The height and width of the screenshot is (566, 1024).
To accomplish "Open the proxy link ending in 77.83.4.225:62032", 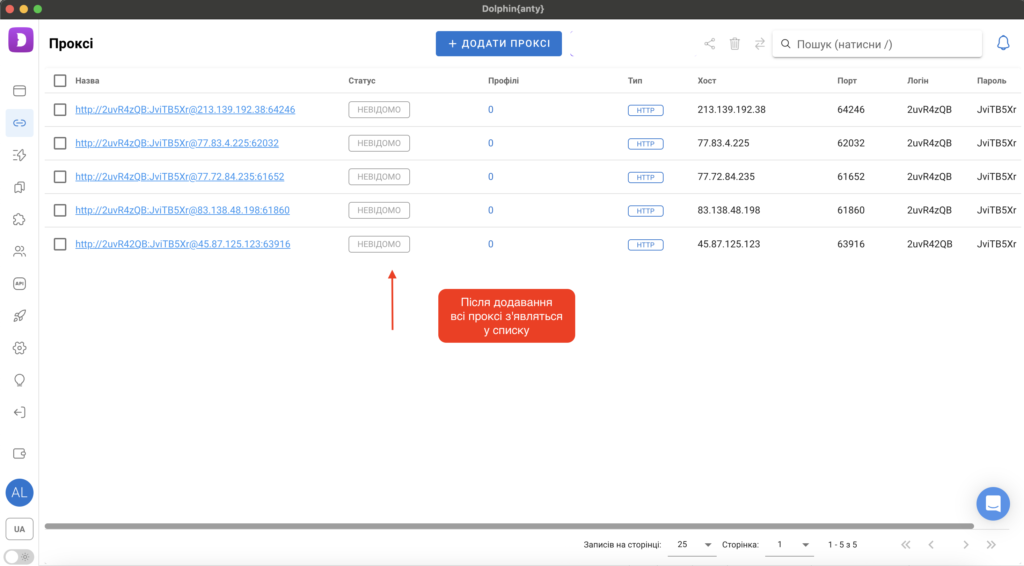I will pos(177,143).
